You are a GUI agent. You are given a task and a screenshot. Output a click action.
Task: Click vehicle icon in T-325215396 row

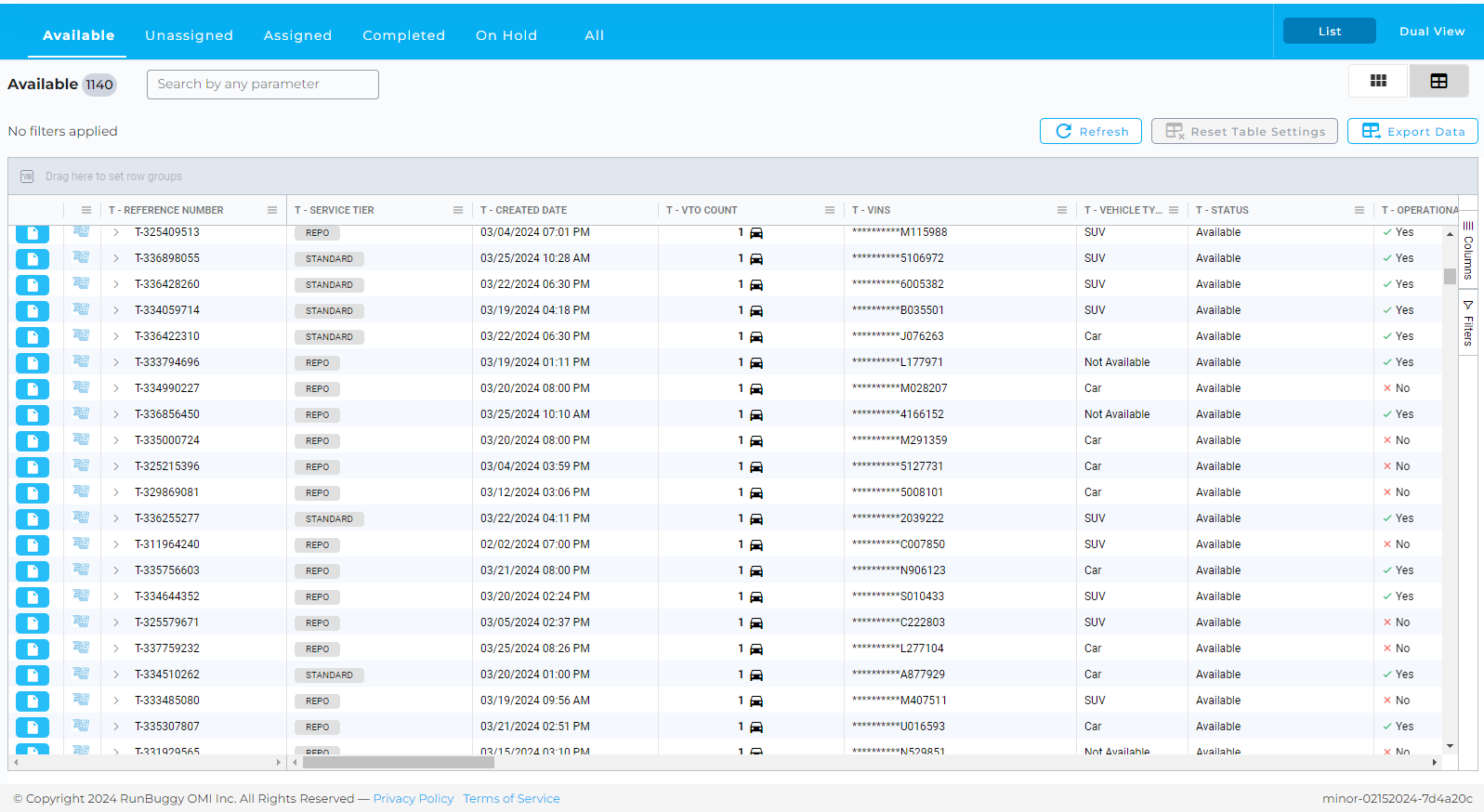pos(756,467)
